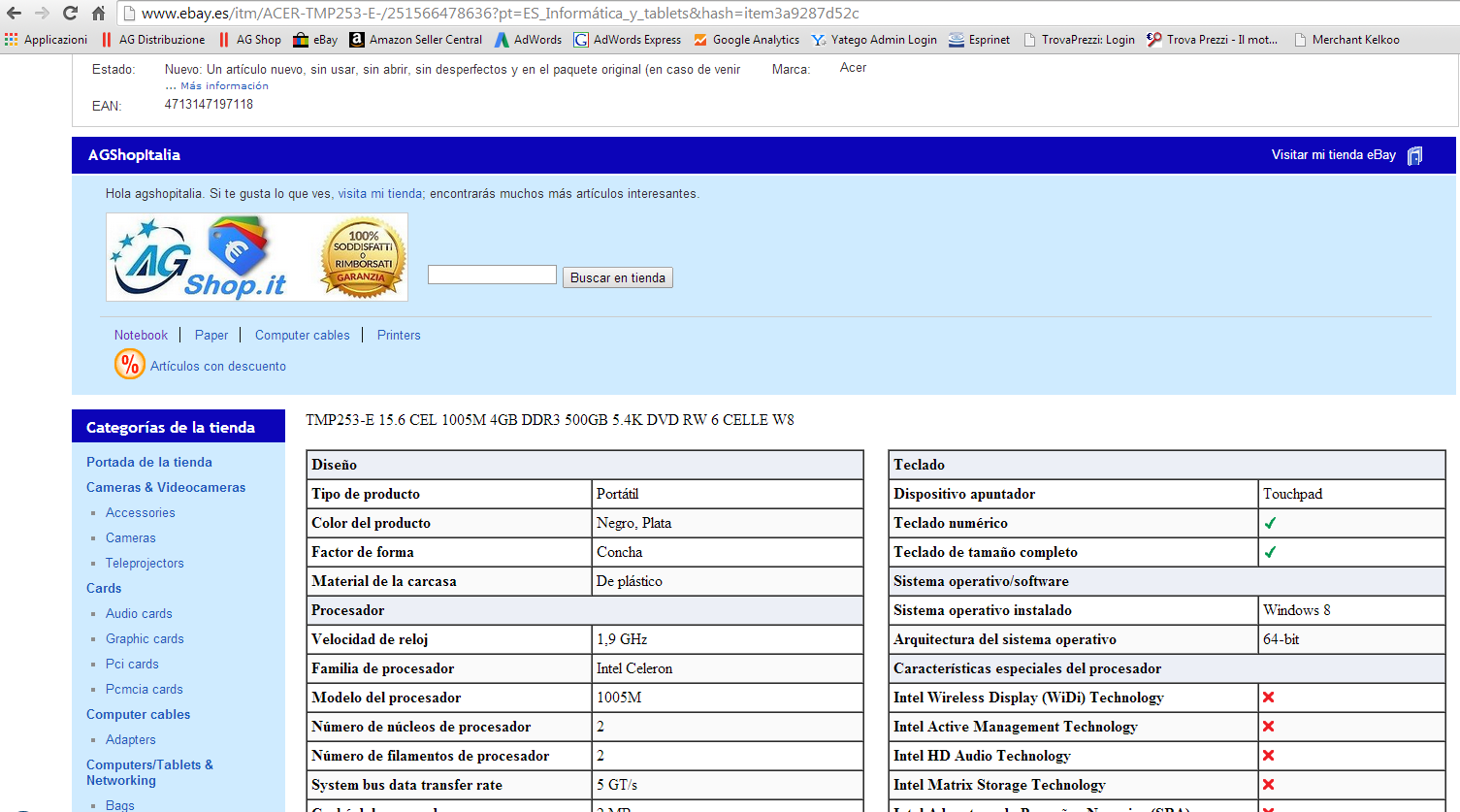Select the Pcmcia cards subcategory

pyautogui.click(x=145, y=689)
